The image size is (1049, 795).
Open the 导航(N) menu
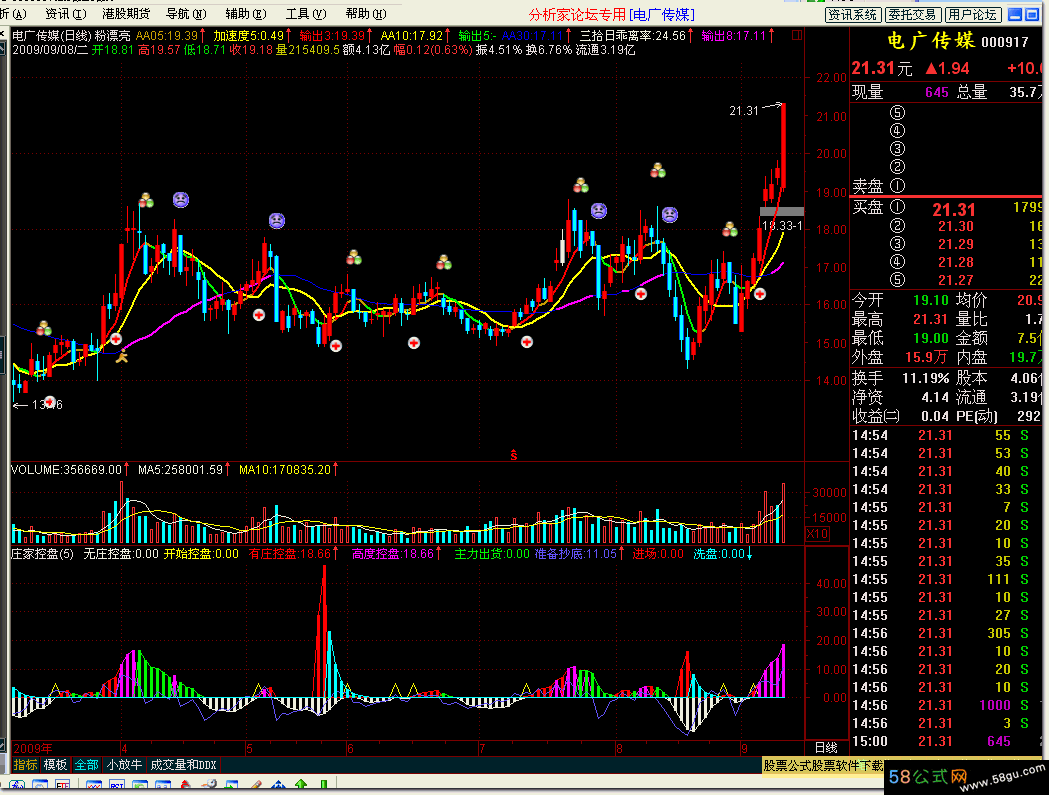tap(186, 13)
